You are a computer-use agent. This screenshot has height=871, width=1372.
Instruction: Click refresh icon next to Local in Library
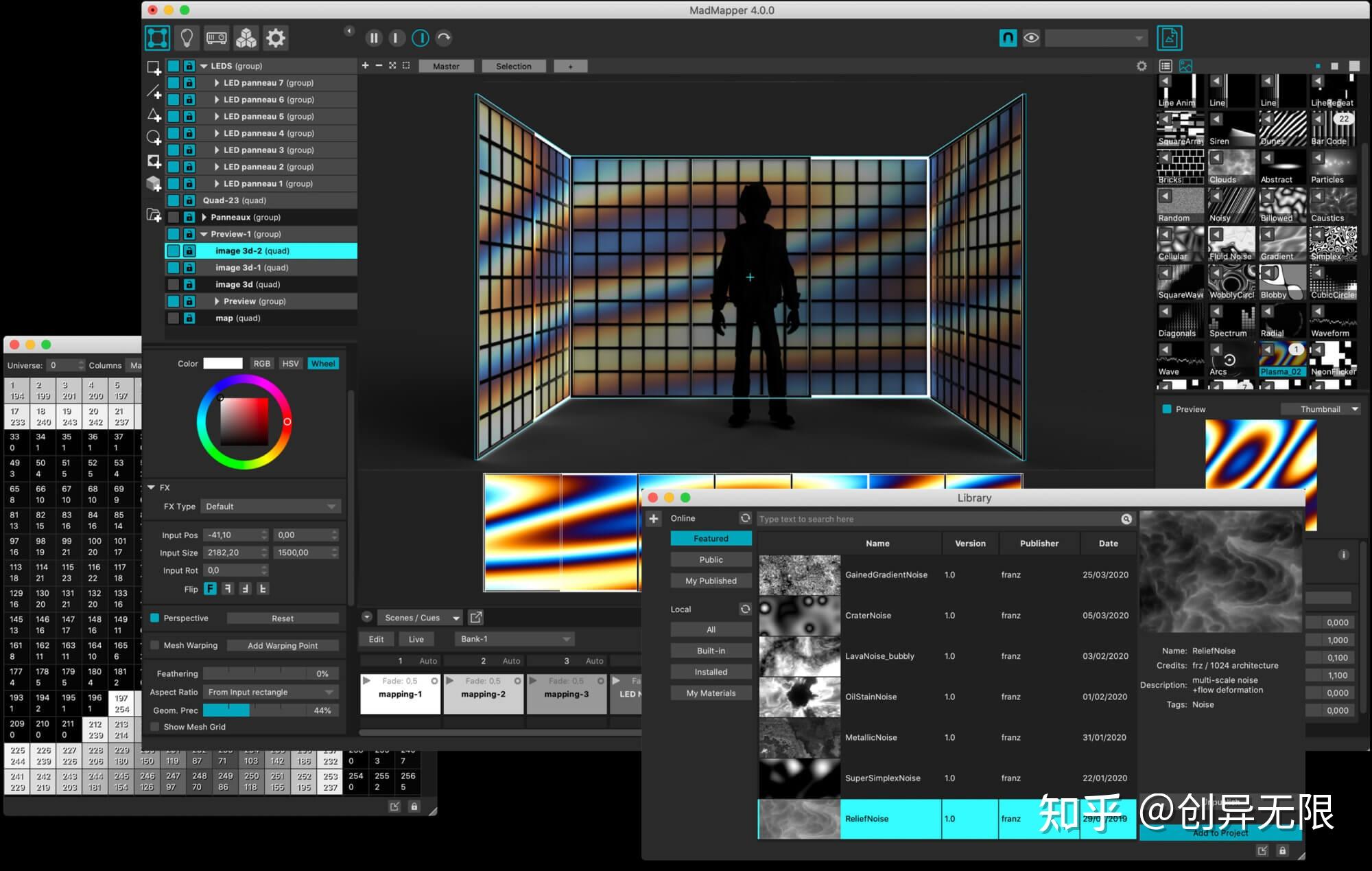[x=745, y=609]
